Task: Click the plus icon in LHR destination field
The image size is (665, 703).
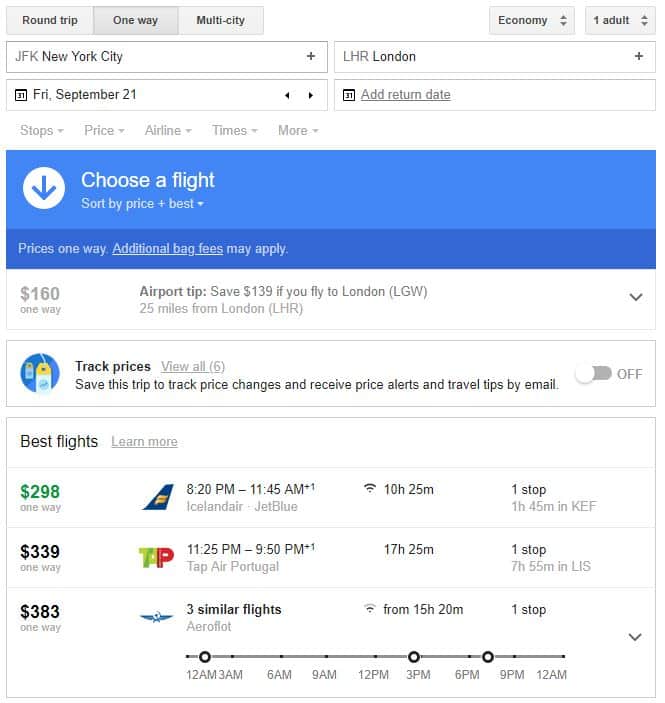Action: tap(640, 56)
